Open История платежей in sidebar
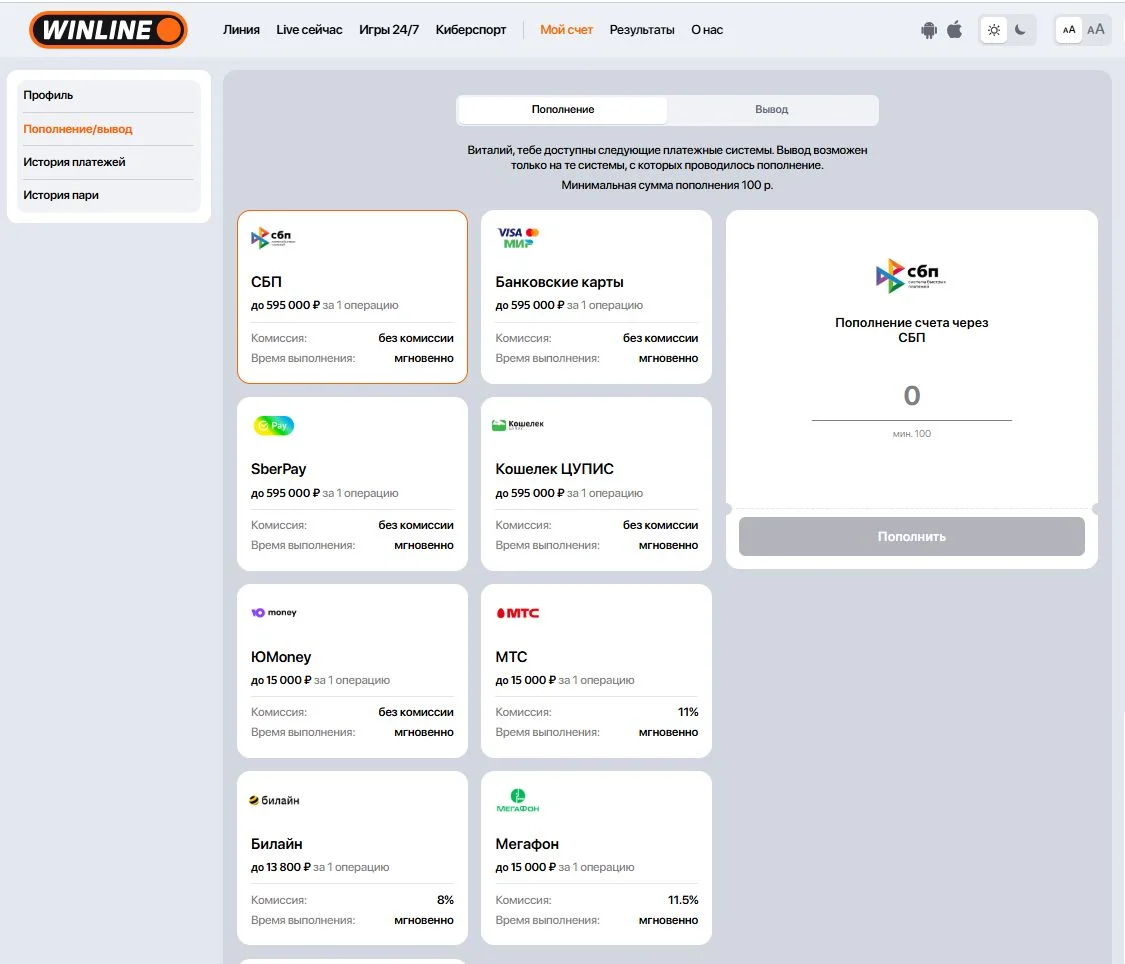Image resolution: width=1125 pixels, height=964 pixels. tap(75, 162)
